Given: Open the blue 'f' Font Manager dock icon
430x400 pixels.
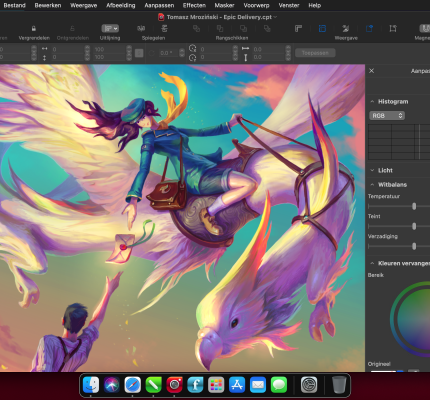Looking at the screenshot, I should tap(195, 385).
